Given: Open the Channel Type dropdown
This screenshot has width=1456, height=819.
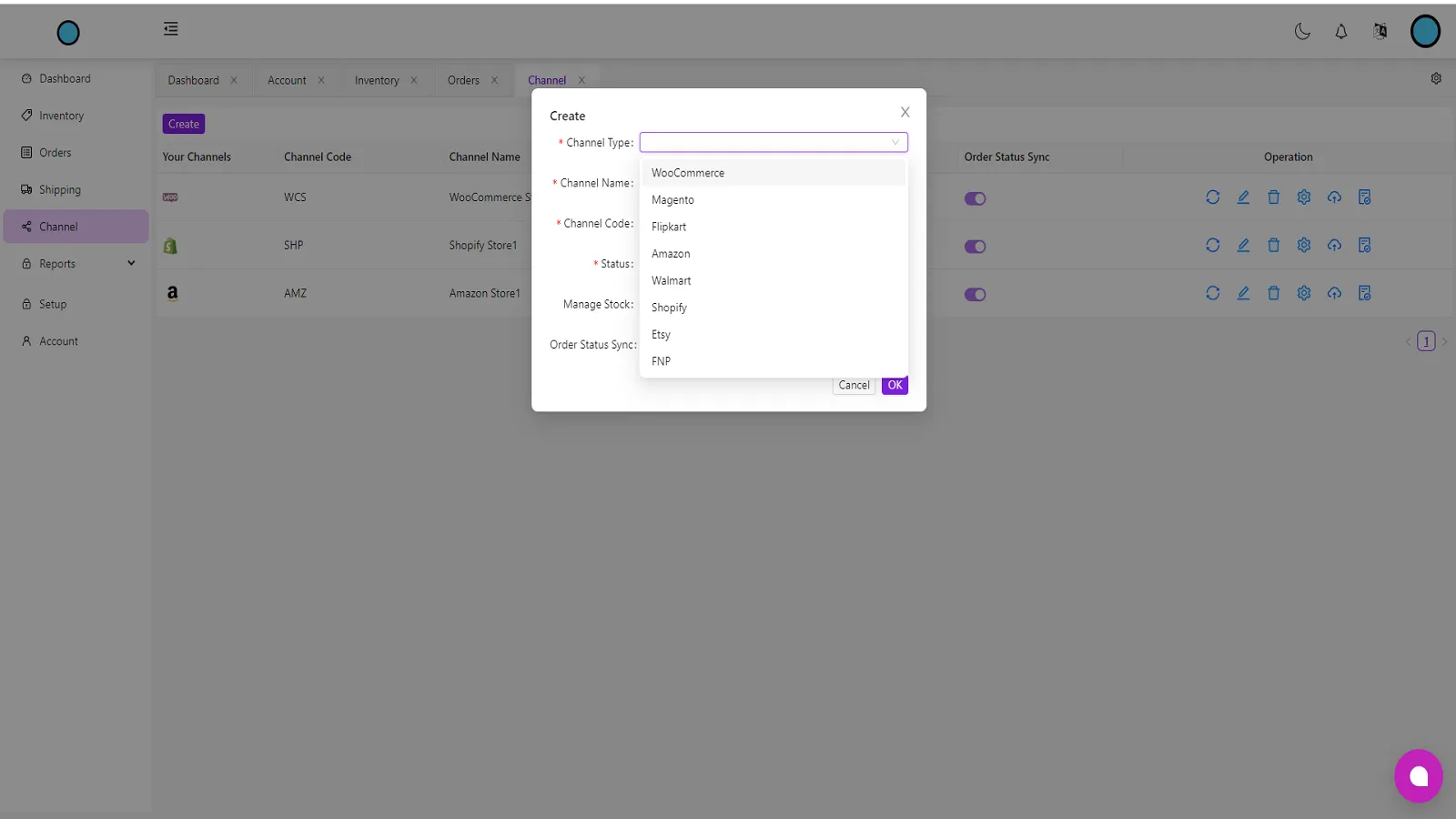Looking at the screenshot, I should [773, 142].
